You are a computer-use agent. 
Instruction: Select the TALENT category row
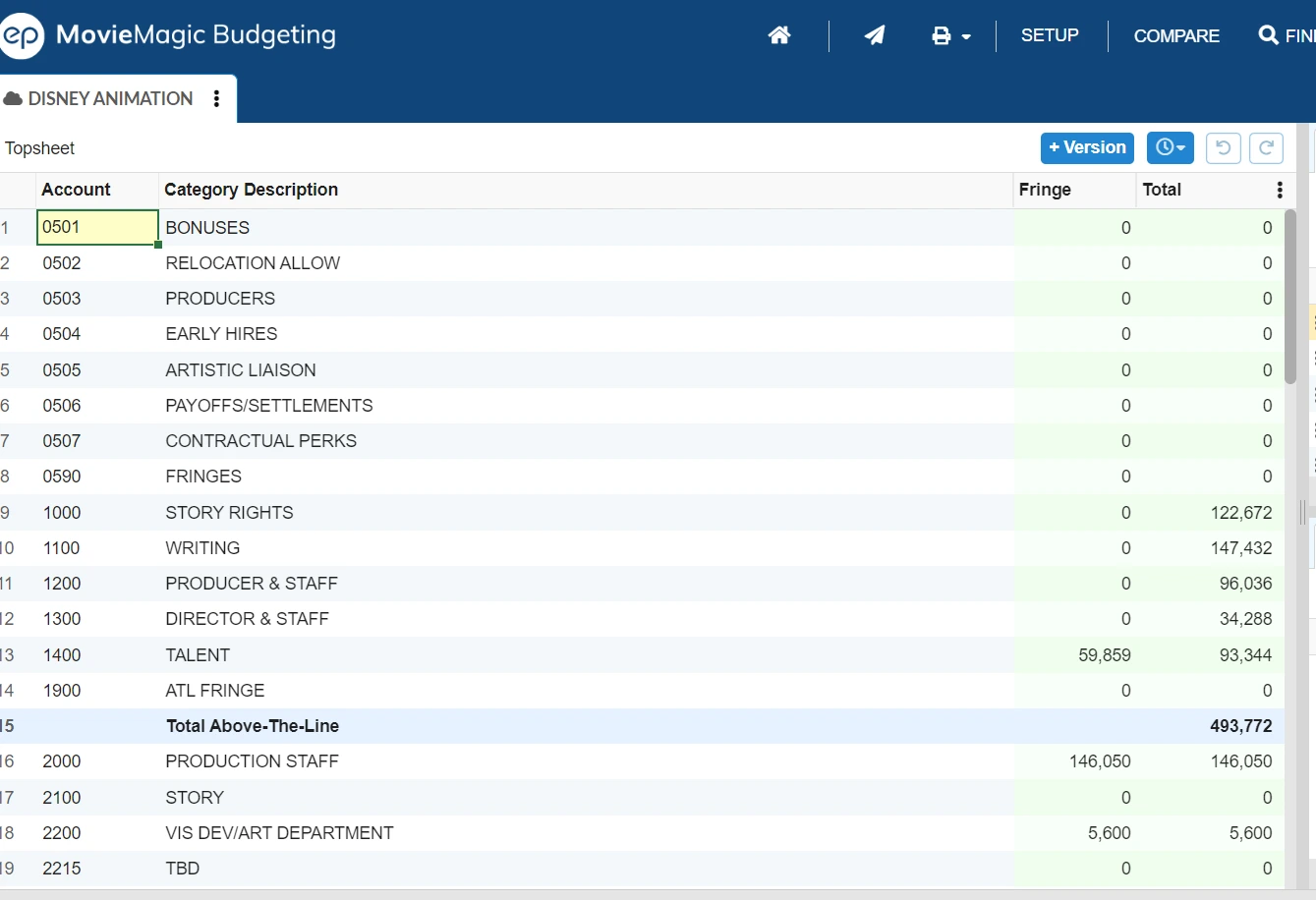click(642, 654)
